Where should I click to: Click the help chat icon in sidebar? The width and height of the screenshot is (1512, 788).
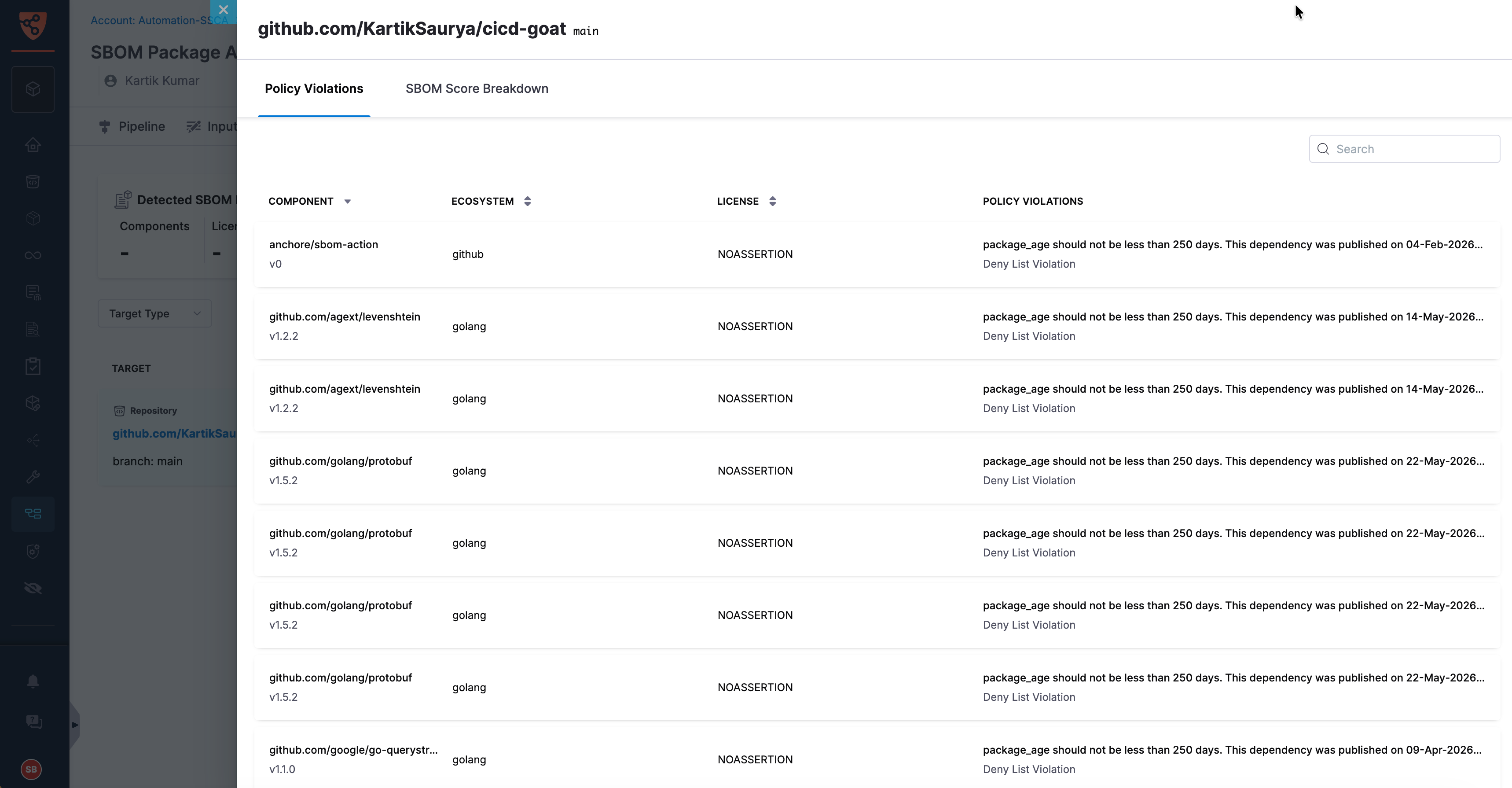click(x=33, y=722)
